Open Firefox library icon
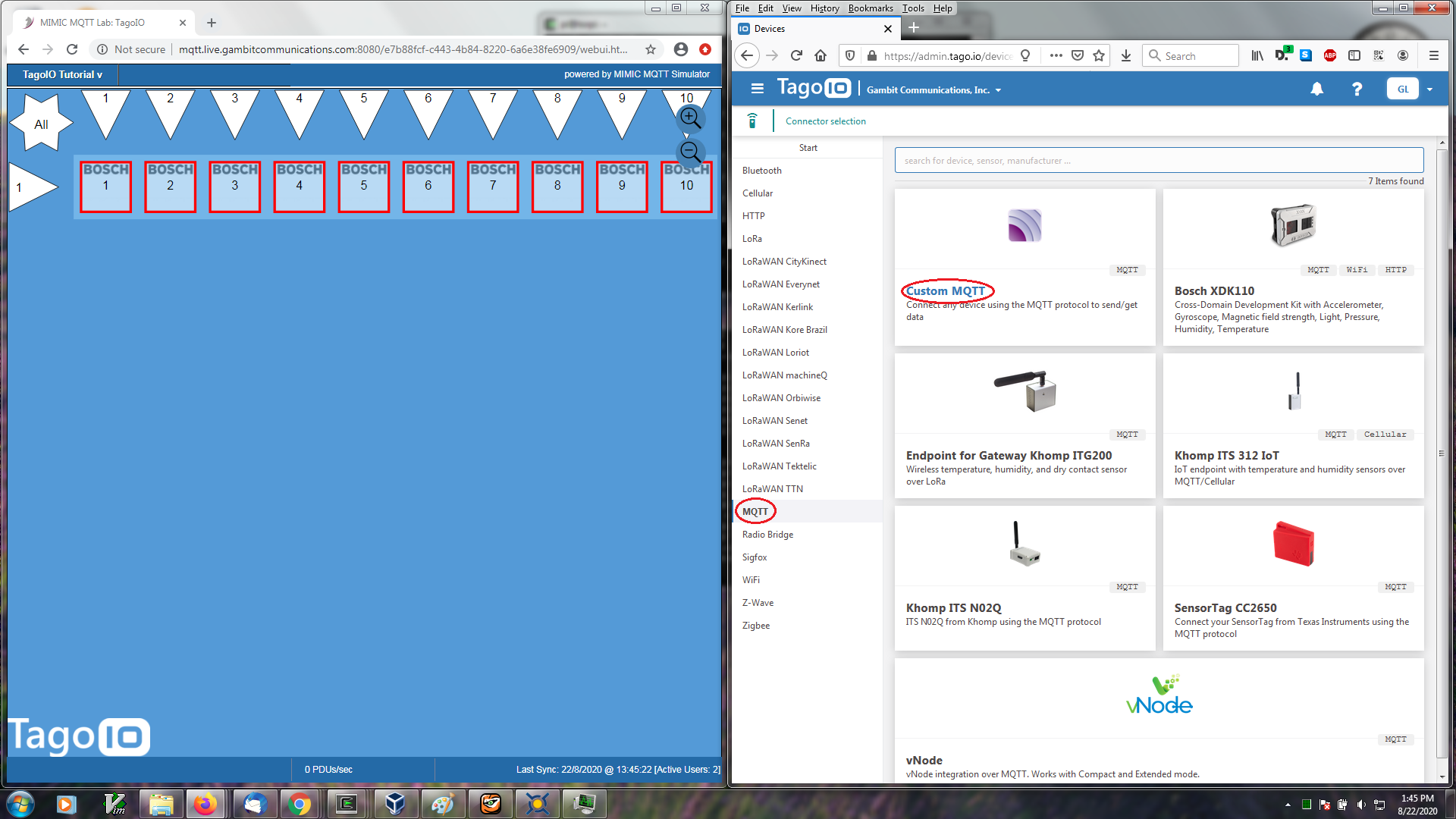 click(1257, 55)
